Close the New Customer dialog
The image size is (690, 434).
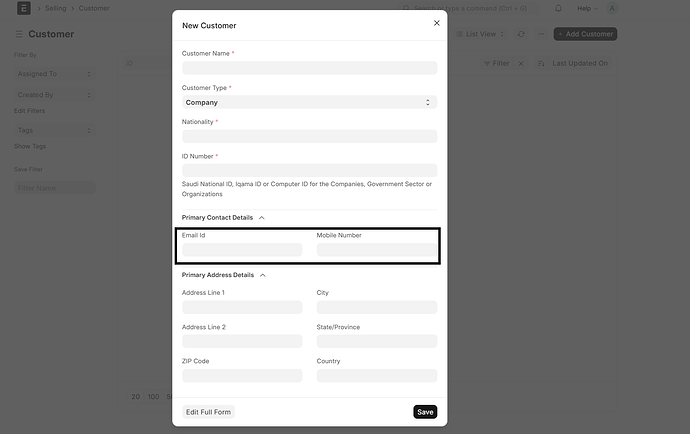(436, 23)
